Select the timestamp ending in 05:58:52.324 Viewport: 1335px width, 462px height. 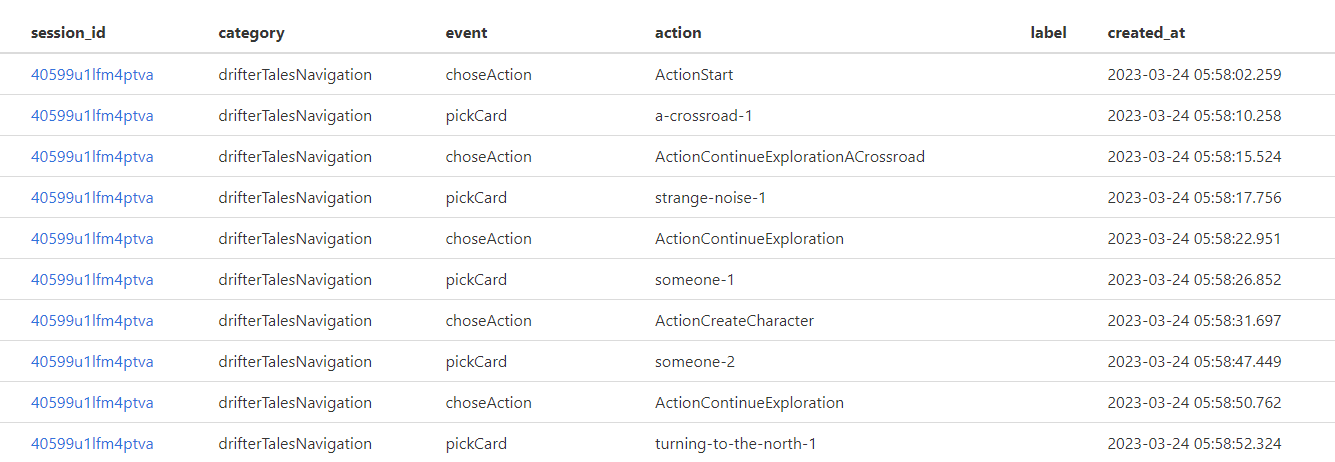click(x=1194, y=443)
